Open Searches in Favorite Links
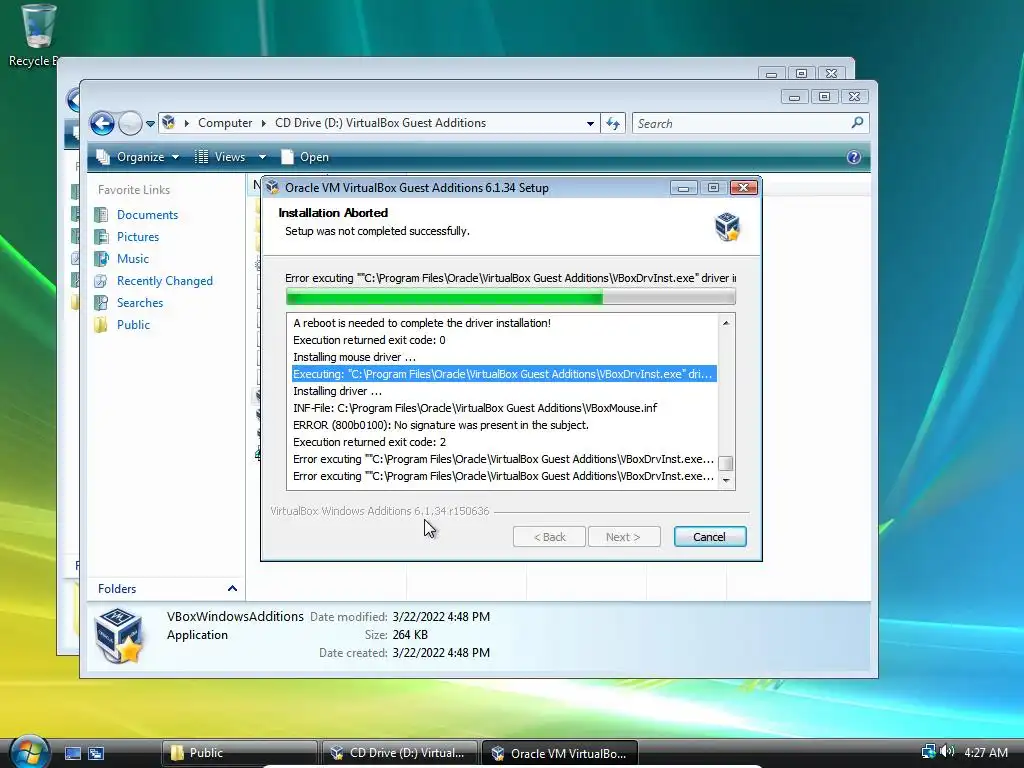1024x768 pixels. 140,302
